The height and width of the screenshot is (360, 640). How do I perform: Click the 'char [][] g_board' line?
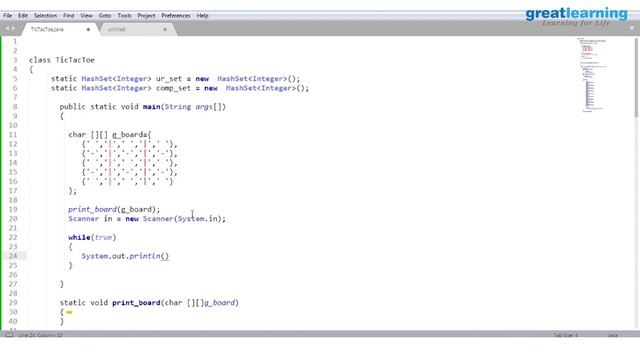pos(110,135)
